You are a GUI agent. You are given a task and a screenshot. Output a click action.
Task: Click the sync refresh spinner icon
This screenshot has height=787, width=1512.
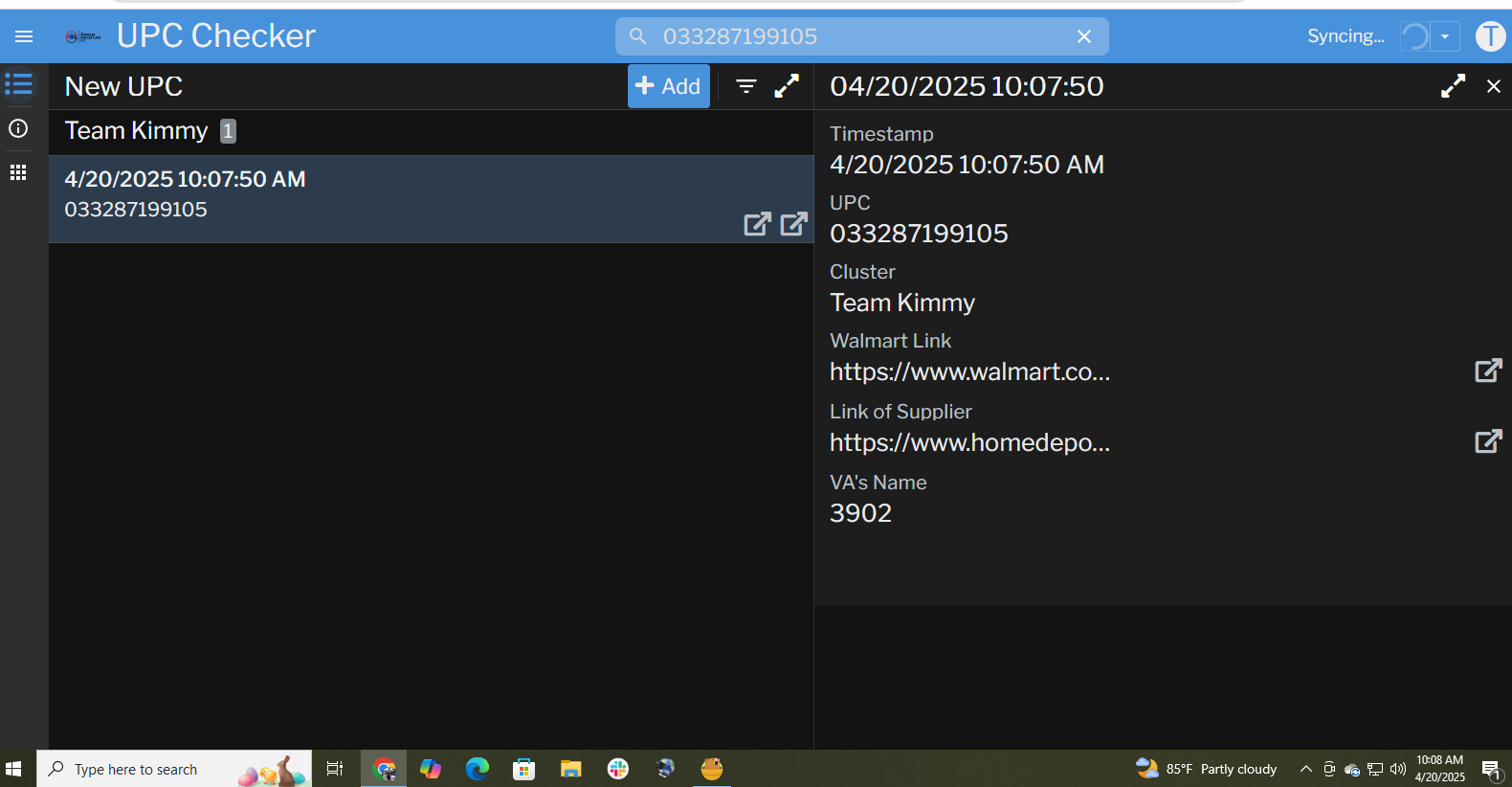[x=1414, y=36]
